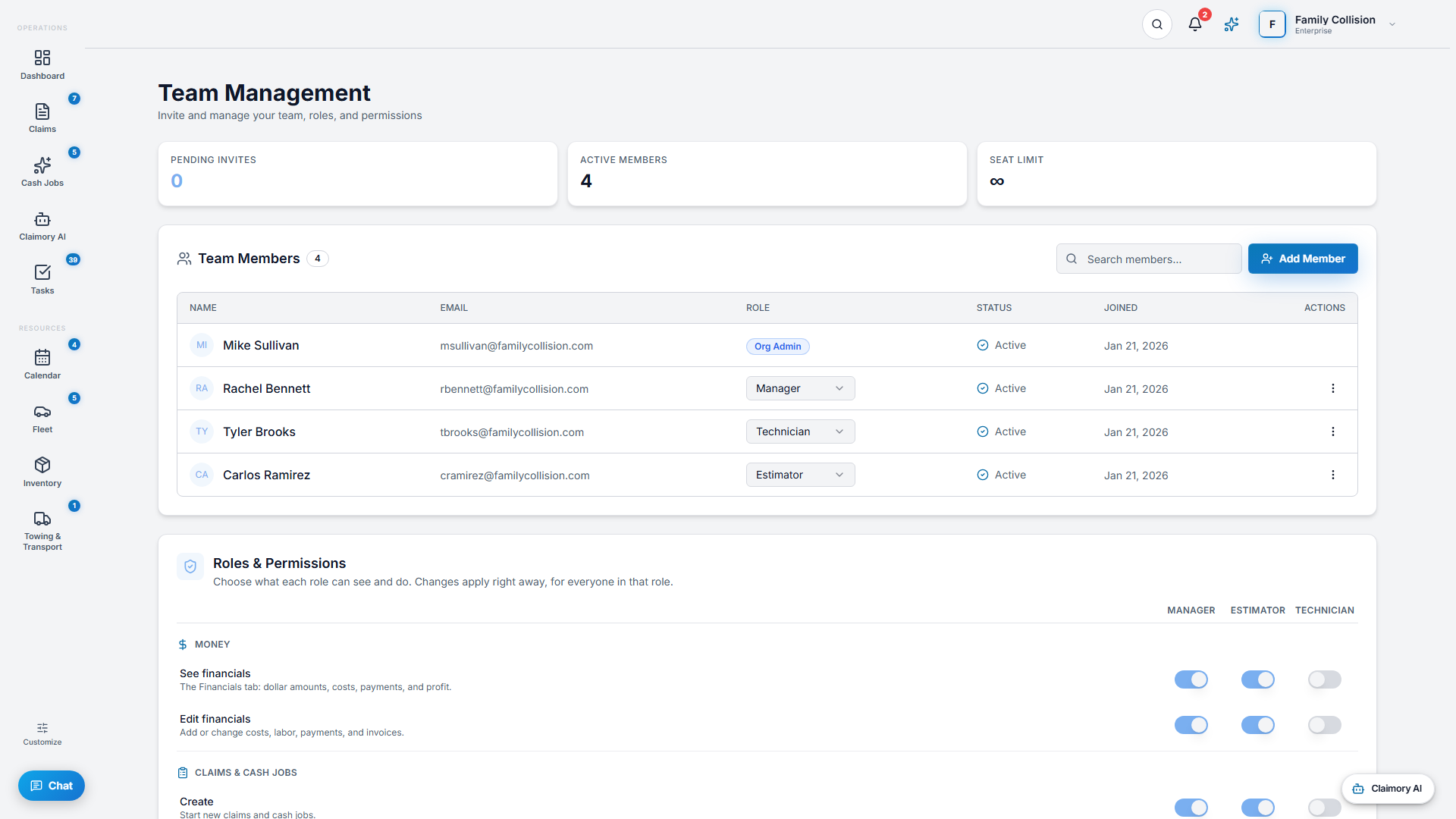Click the Seat Limit card

1177,174
